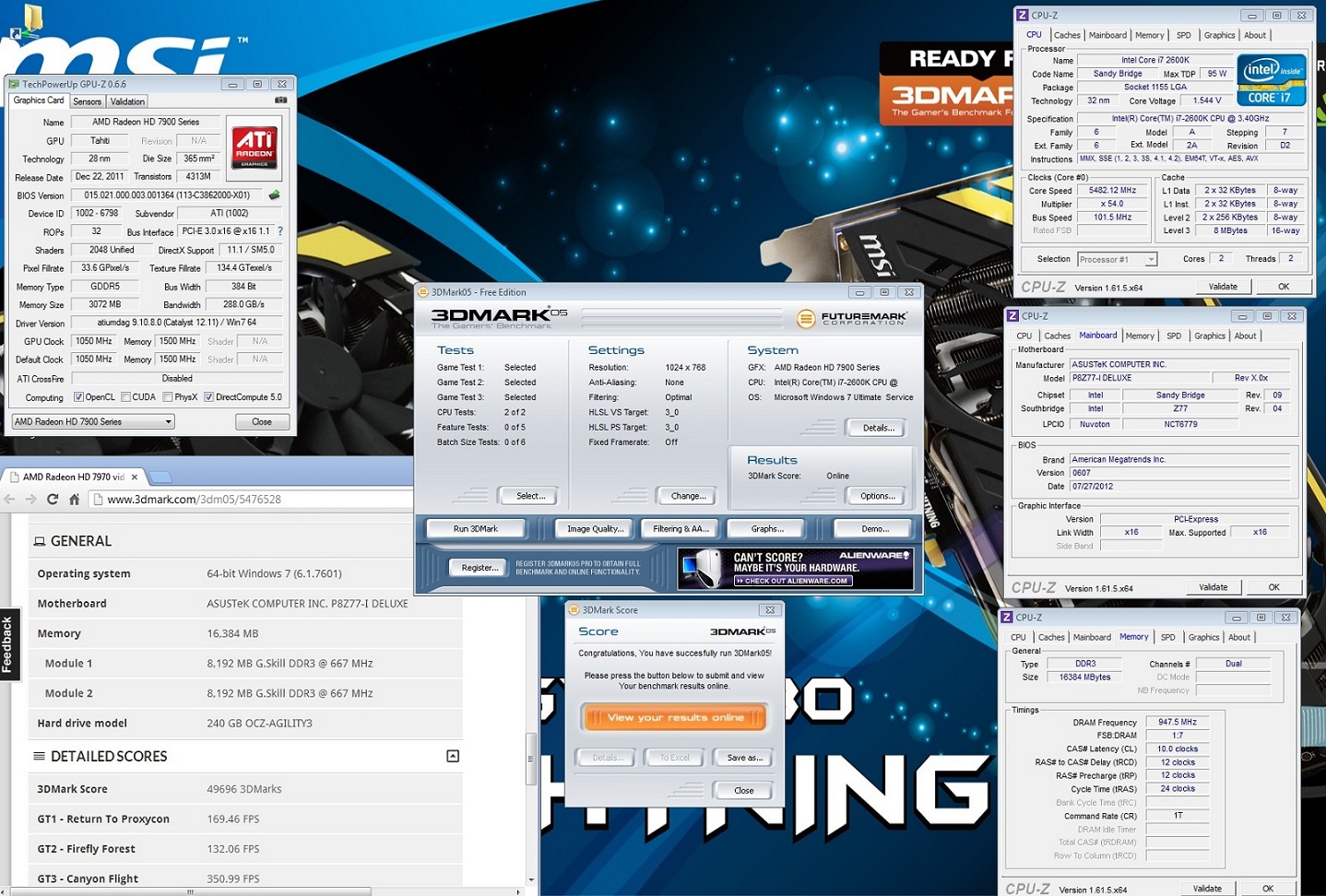Open Mainboard tab in top CPU-Z window
This screenshot has height=896, width=1326.
pyautogui.click(x=1107, y=35)
